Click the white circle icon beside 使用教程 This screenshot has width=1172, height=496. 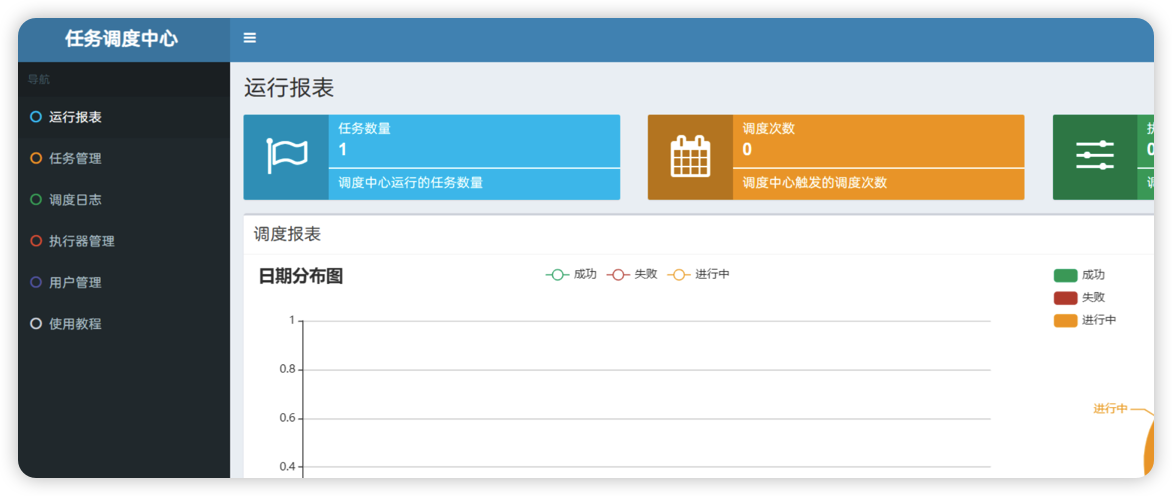click(x=36, y=324)
